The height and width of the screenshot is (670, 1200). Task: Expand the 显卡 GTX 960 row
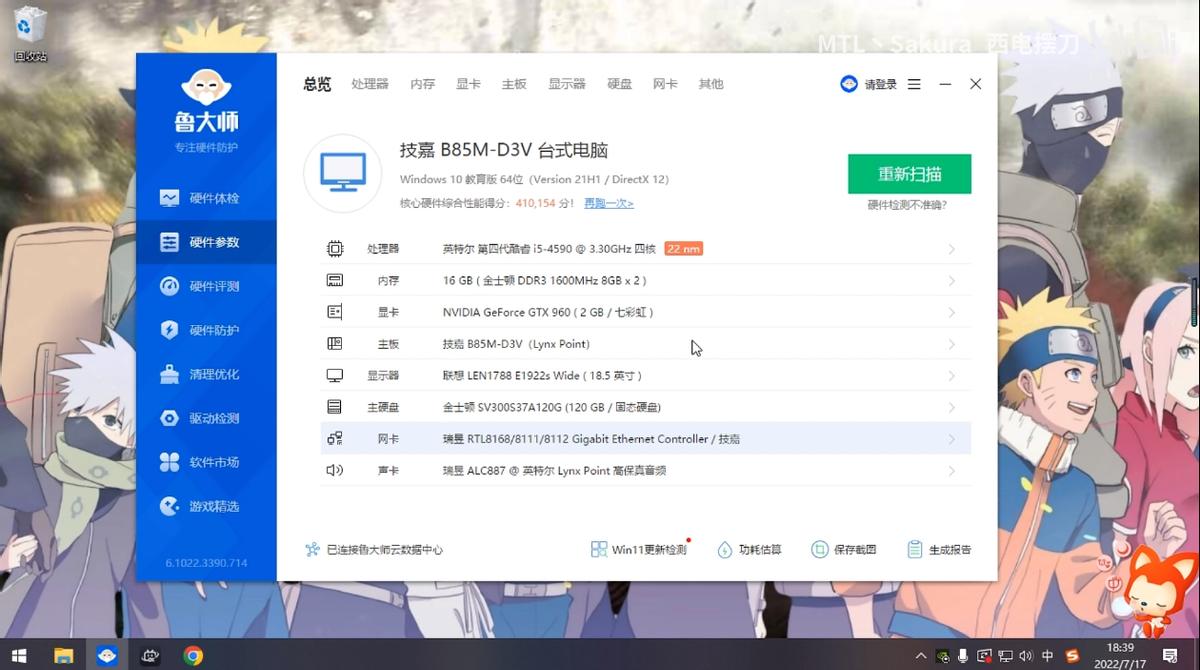(640, 311)
